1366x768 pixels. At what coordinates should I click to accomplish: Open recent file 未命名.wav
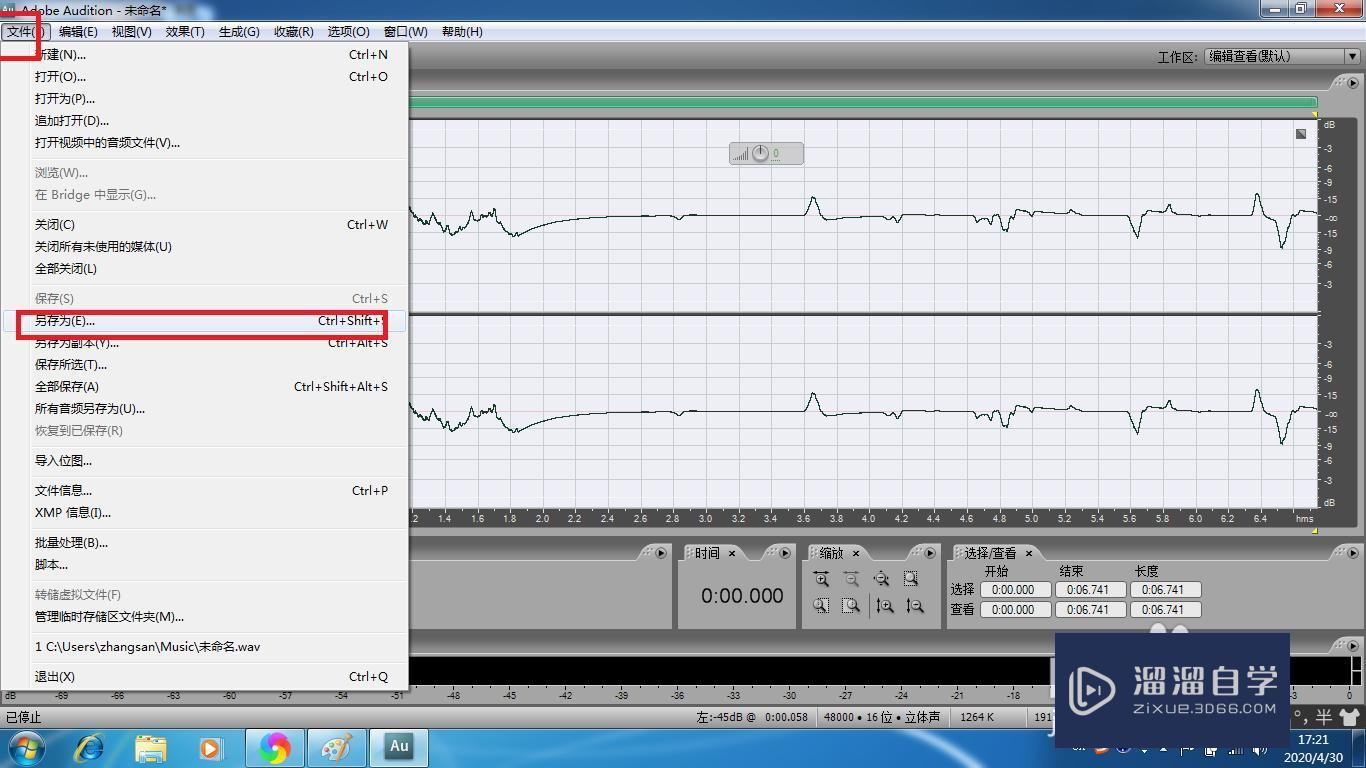point(204,647)
